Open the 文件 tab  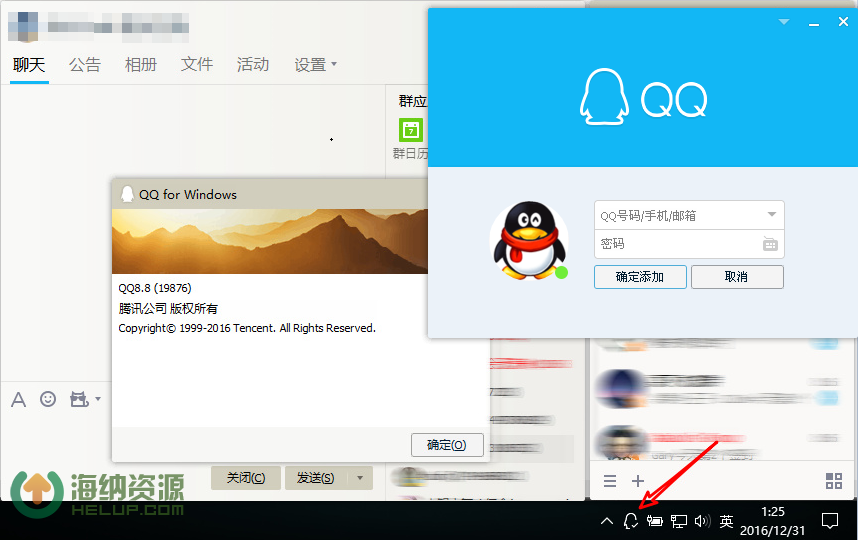pos(196,65)
